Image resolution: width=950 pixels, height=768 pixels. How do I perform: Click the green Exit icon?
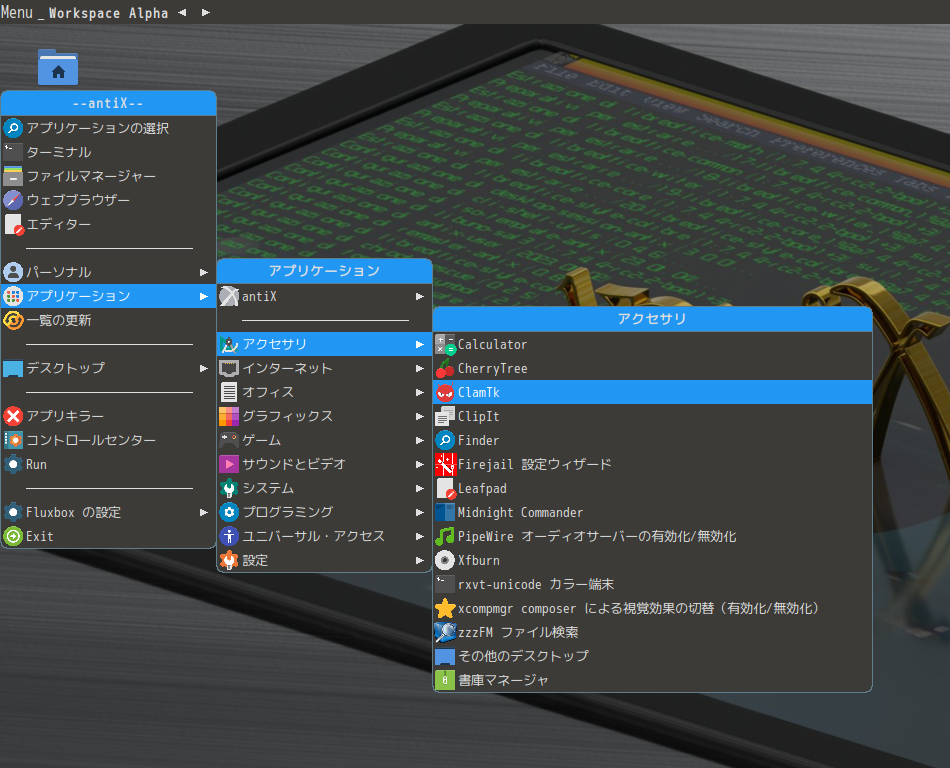point(13,536)
